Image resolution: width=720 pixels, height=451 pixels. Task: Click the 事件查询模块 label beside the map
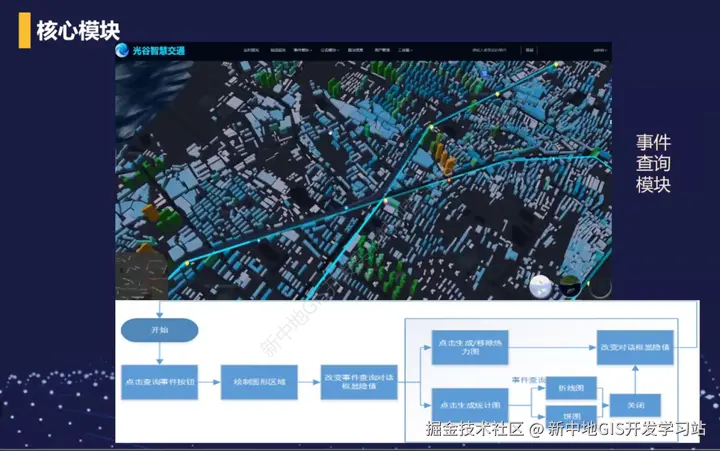point(653,163)
